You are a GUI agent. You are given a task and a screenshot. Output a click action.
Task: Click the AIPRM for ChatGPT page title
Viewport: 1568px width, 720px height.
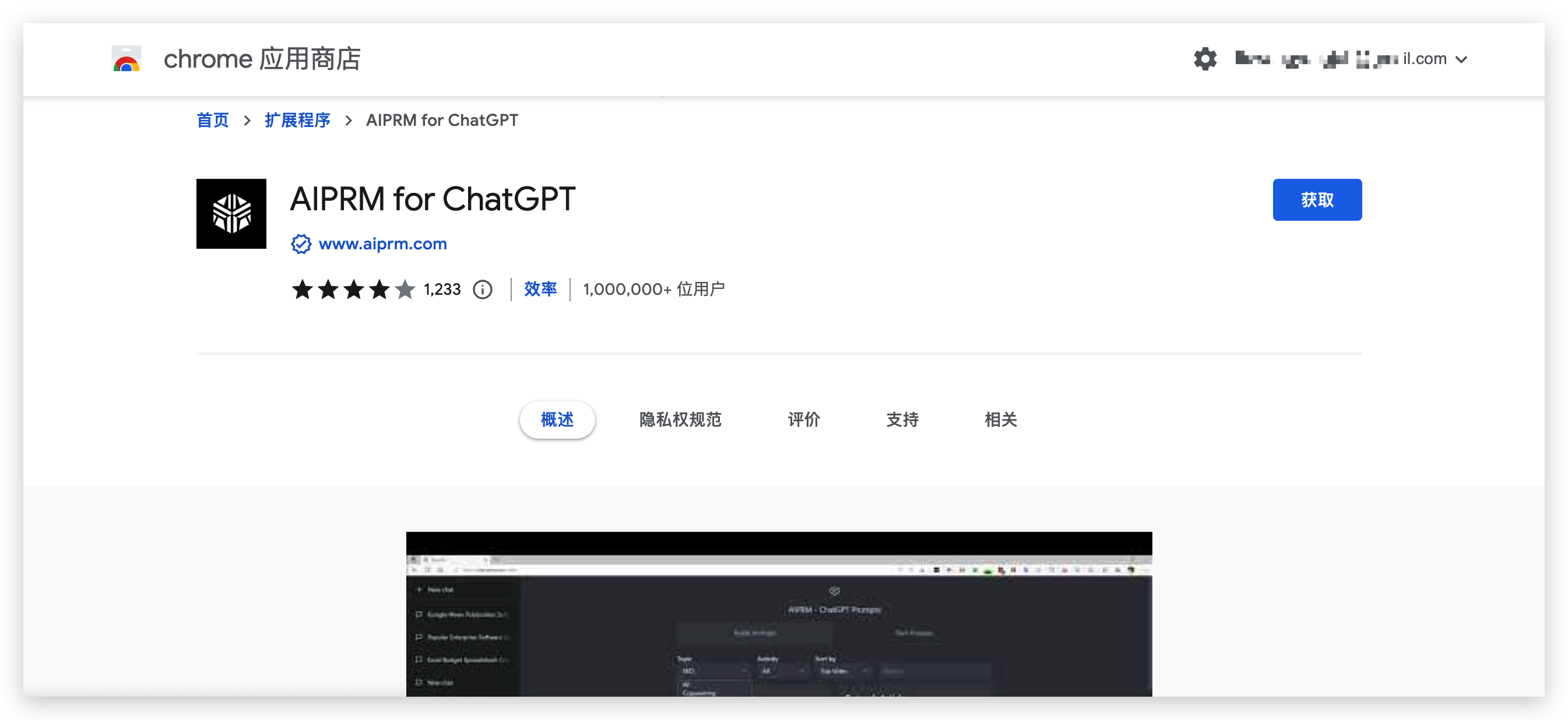pyautogui.click(x=433, y=199)
